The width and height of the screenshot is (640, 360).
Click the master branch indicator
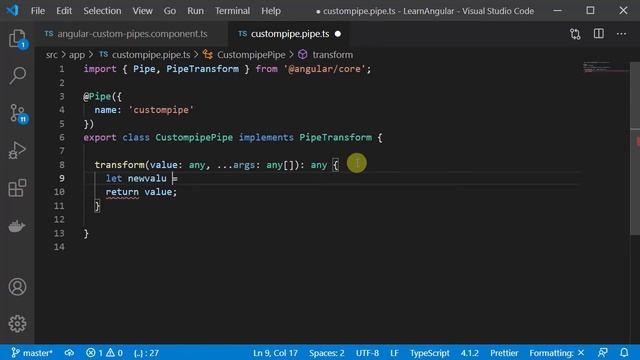click(31, 353)
